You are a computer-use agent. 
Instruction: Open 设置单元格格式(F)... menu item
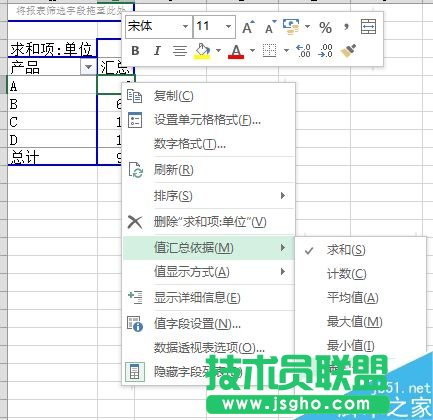(x=209, y=120)
